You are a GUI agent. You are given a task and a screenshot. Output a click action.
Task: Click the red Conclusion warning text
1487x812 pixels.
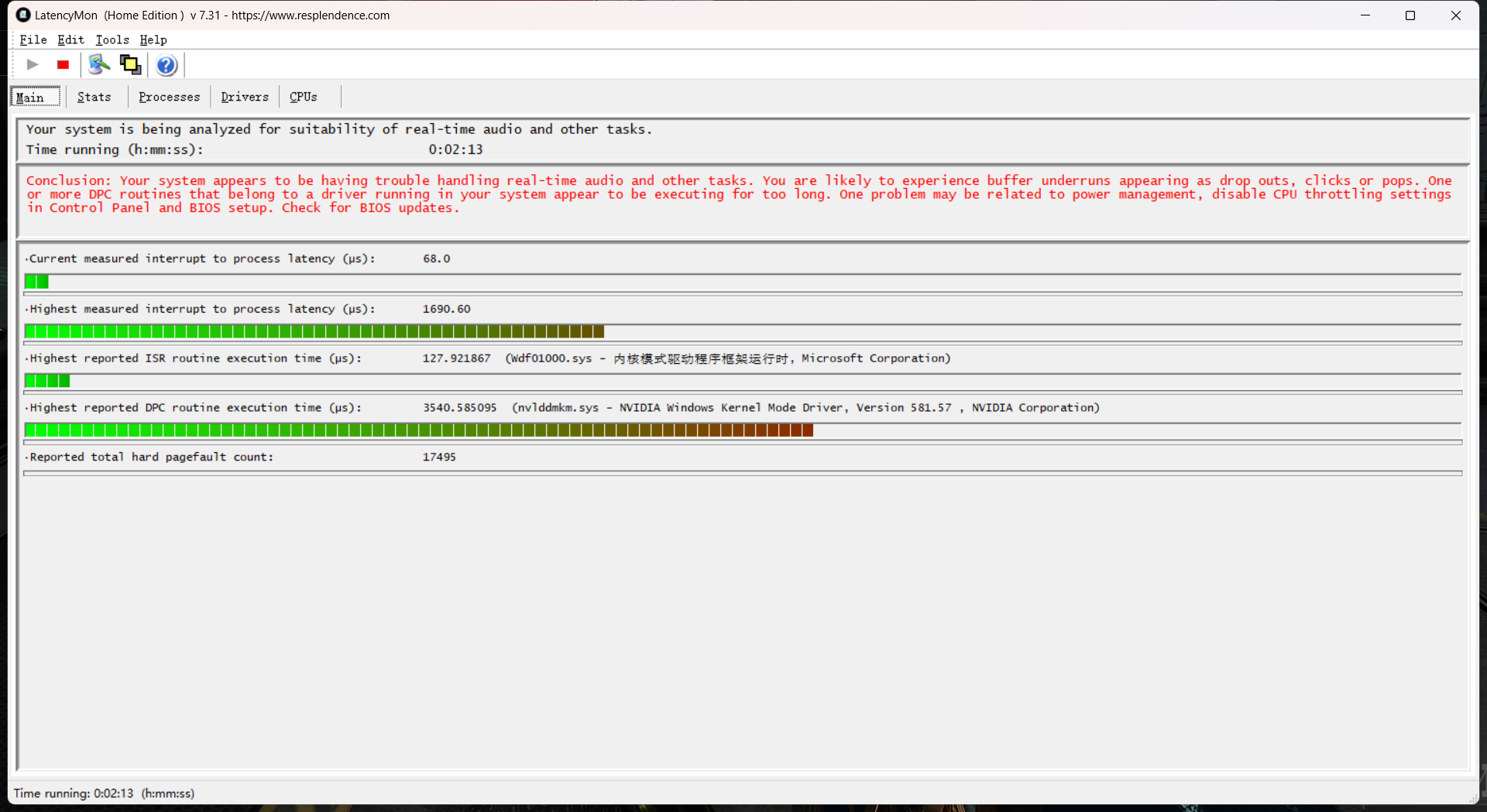(739, 194)
